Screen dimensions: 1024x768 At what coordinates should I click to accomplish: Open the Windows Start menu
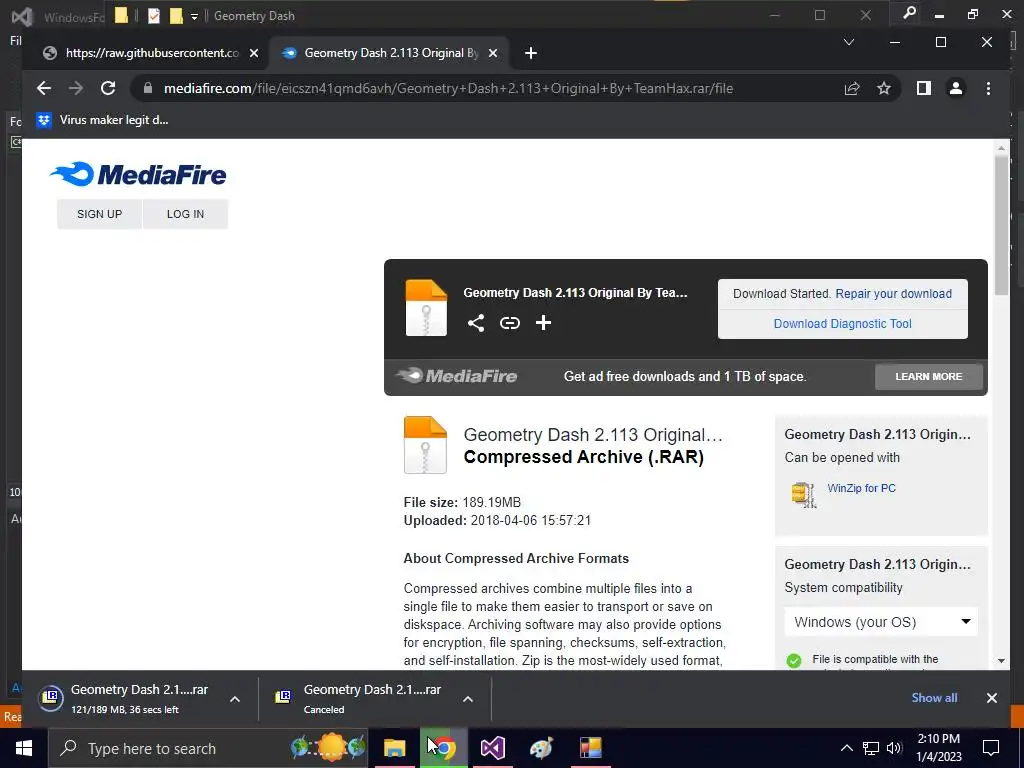pyautogui.click(x=24, y=748)
